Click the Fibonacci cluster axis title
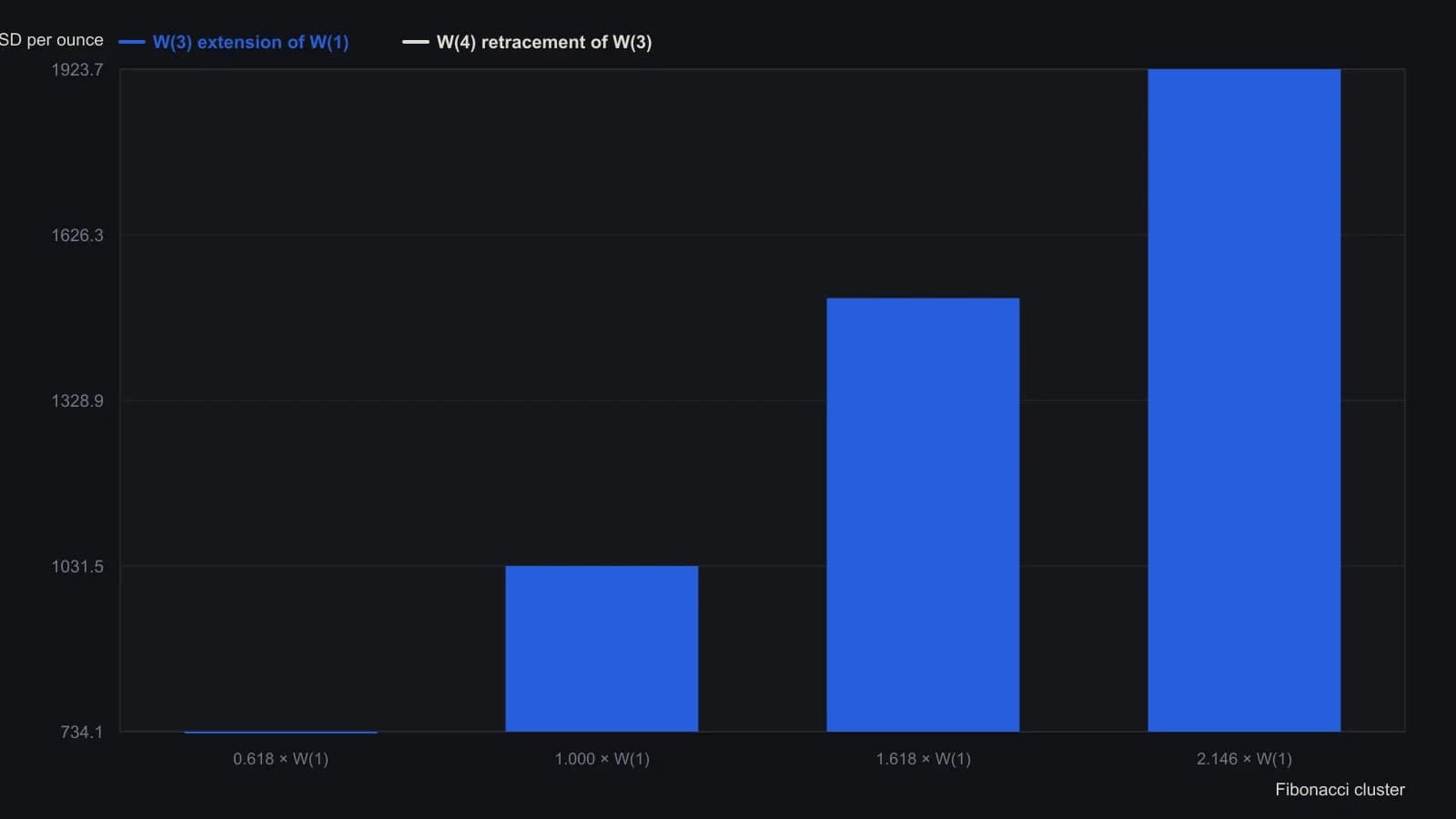Image resolution: width=1456 pixels, height=819 pixels. pos(1340,790)
